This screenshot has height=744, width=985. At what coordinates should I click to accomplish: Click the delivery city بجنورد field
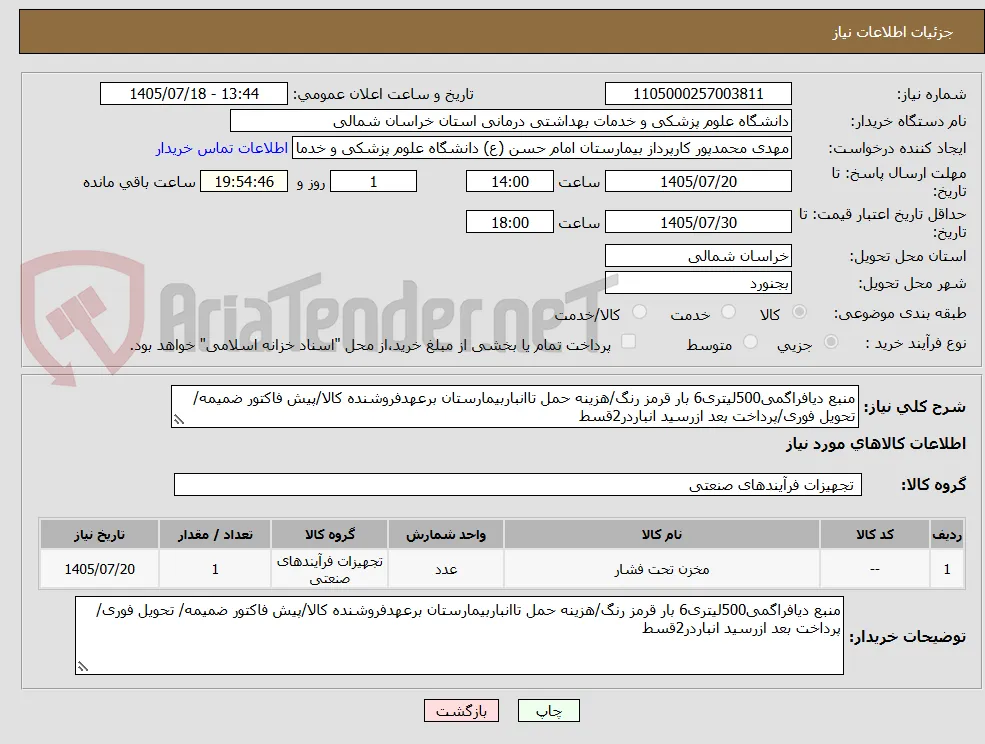[x=698, y=283]
